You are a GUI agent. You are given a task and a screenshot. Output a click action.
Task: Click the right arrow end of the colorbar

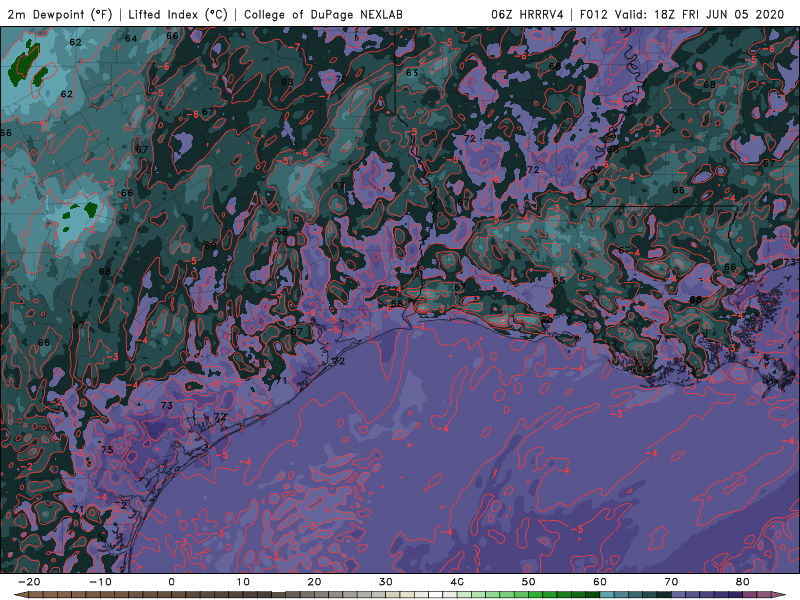click(x=778, y=595)
